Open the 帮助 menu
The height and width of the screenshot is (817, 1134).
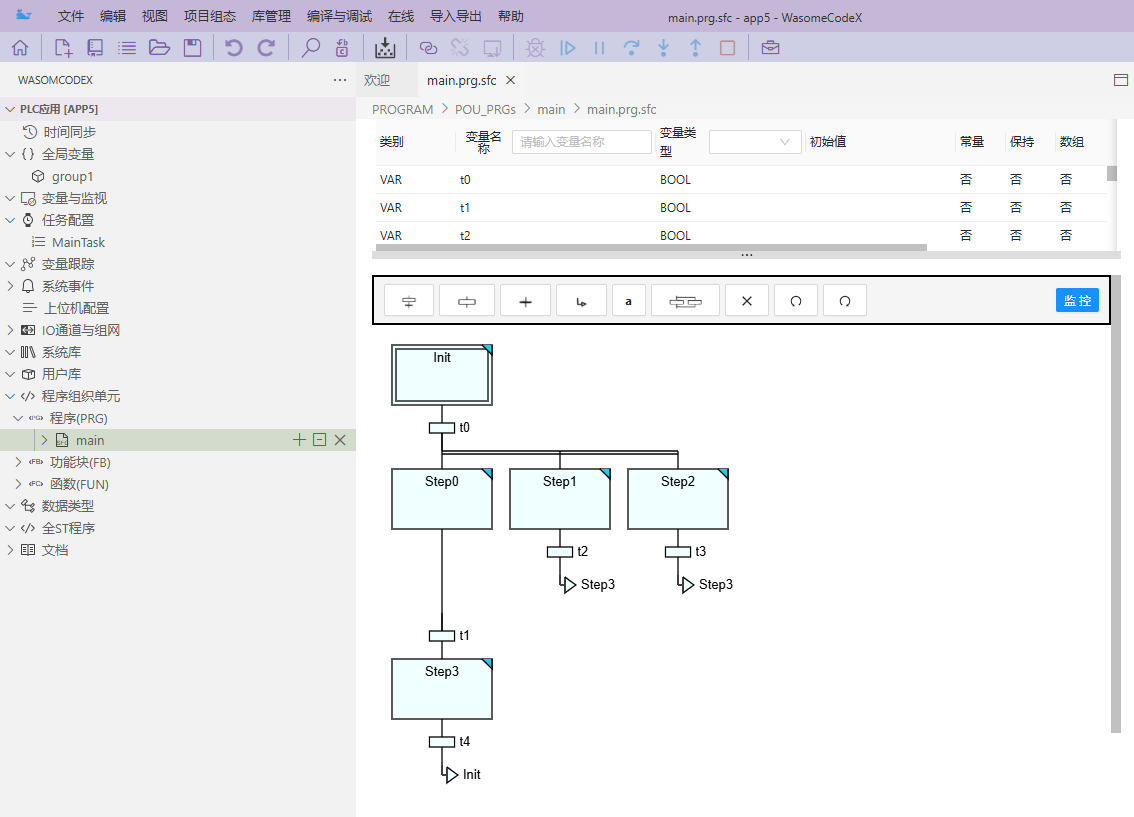[x=511, y=16]
